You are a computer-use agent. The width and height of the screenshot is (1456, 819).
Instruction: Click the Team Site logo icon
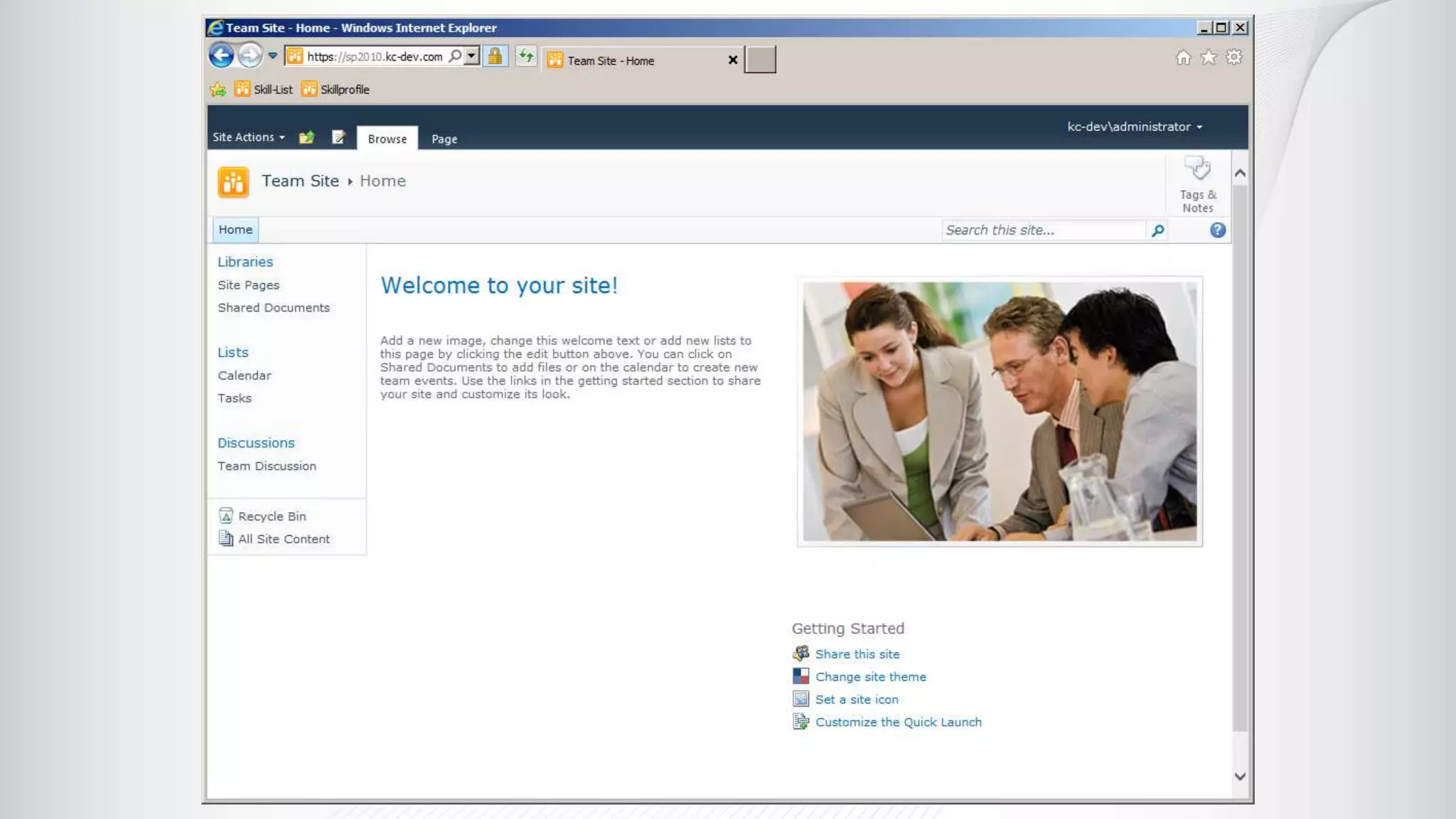[x=233, y=182]
